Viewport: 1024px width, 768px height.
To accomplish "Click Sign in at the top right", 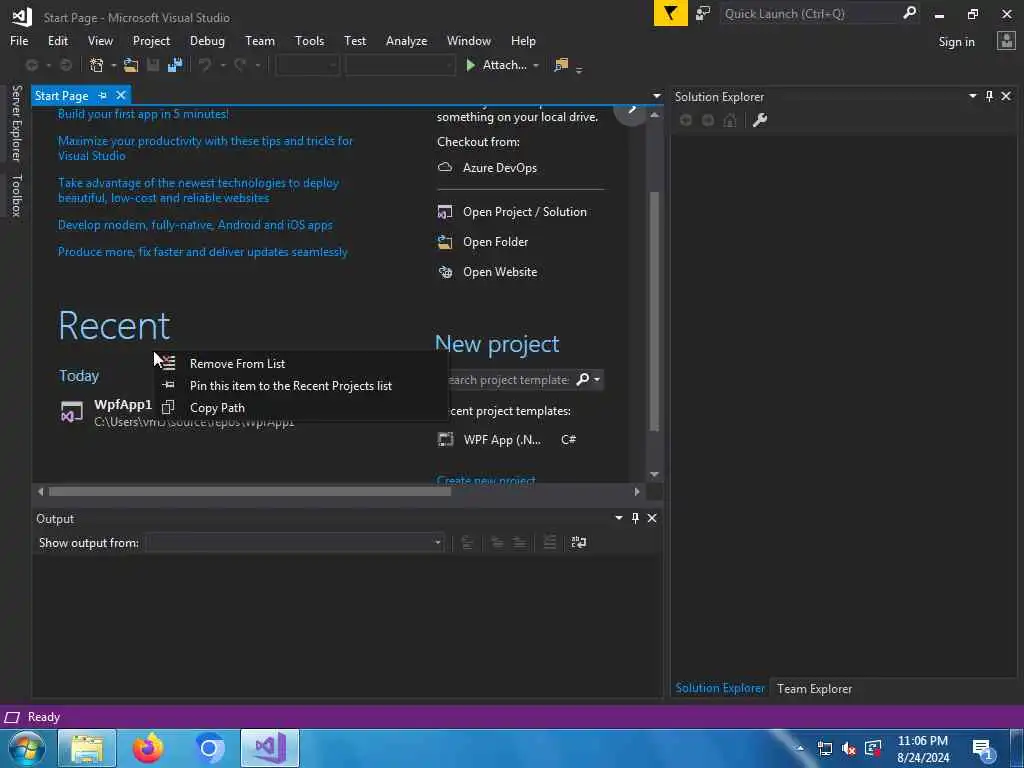I will pyautogui.click(x=956, y=41).
